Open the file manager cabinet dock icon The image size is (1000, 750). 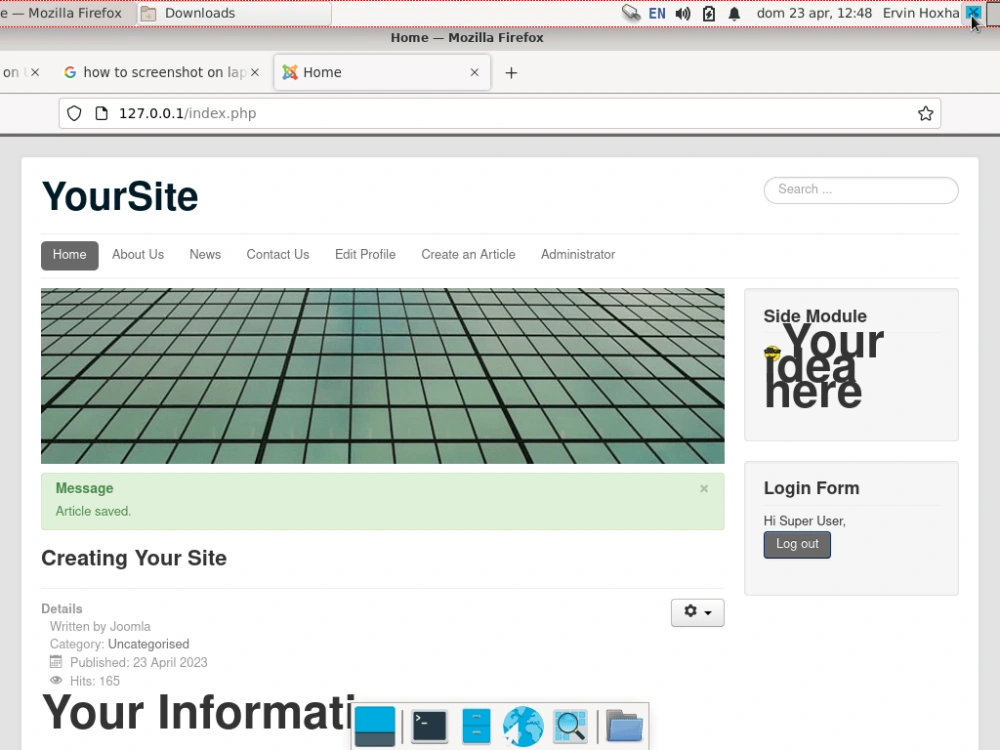476,726
